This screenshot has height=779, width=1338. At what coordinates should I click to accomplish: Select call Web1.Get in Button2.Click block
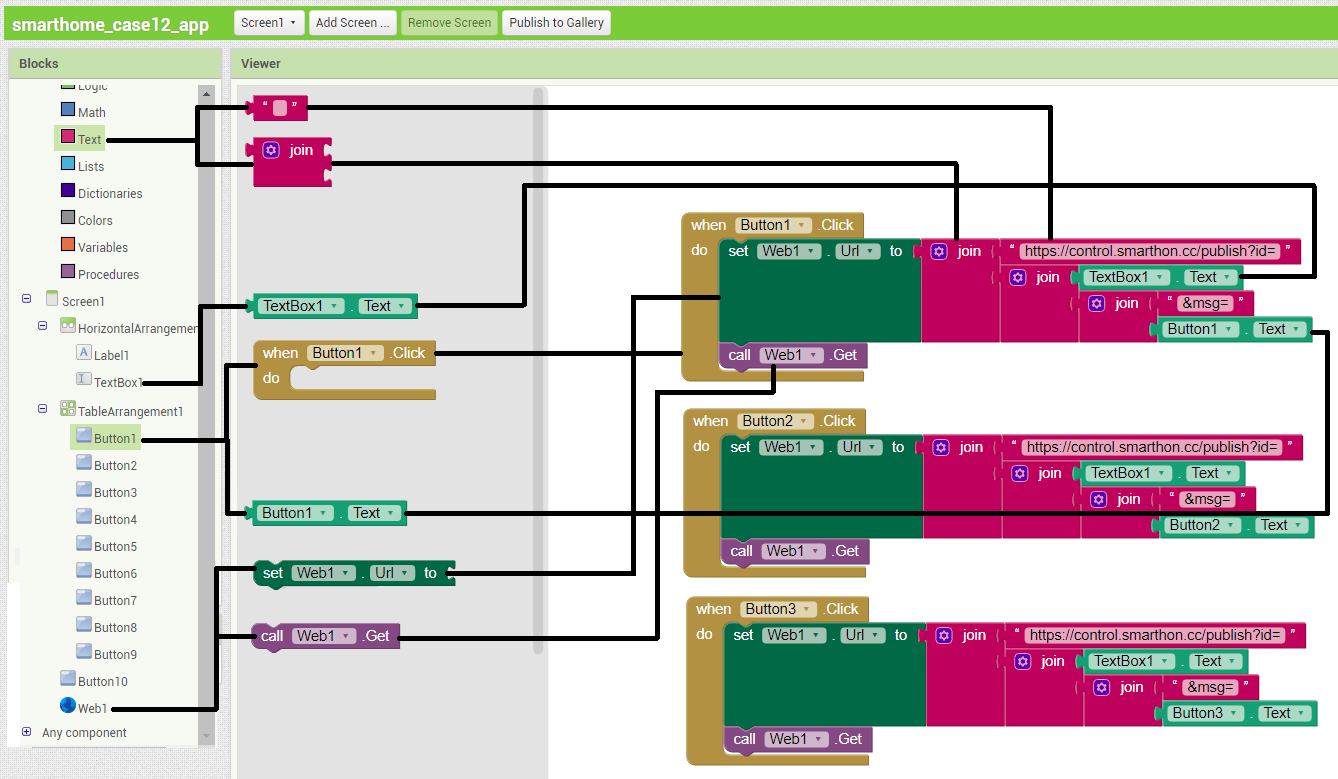(x=794, y=552)
